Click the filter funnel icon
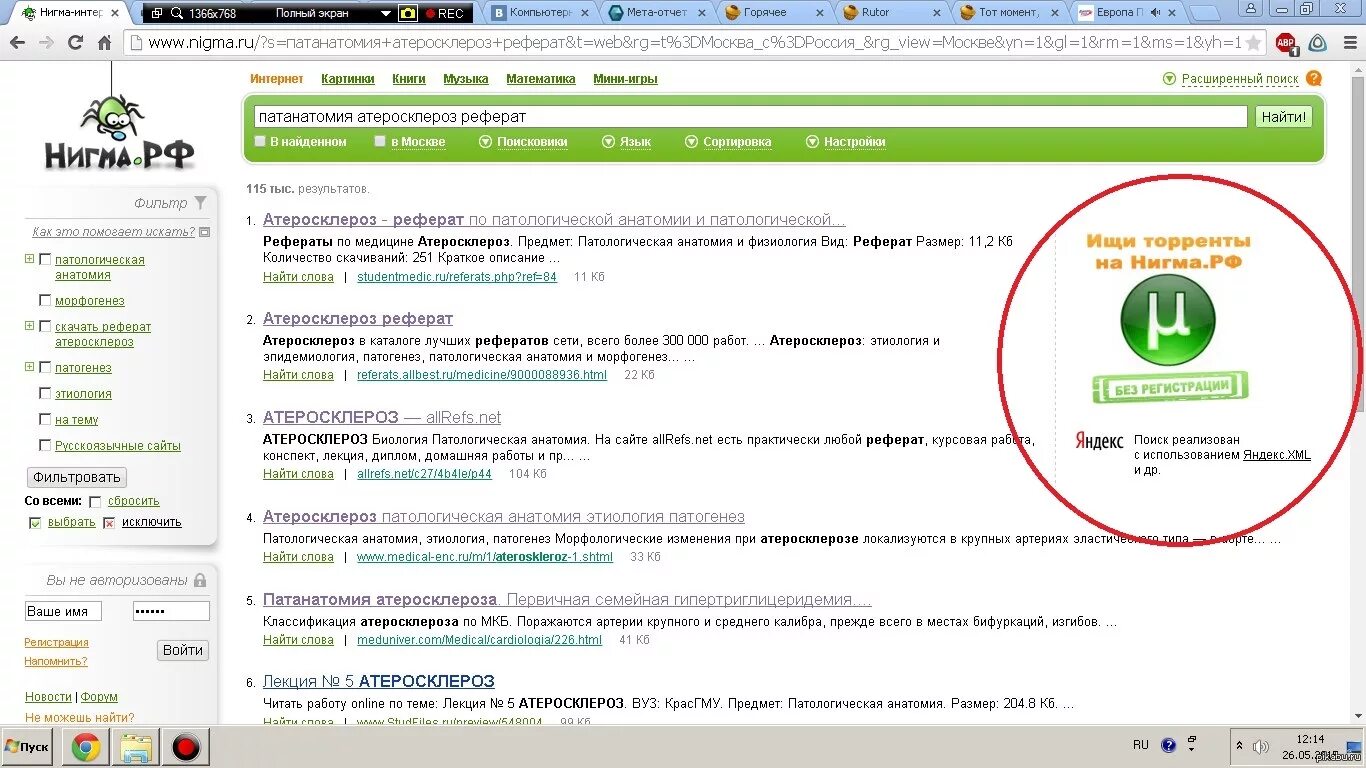 coord(201,202)
